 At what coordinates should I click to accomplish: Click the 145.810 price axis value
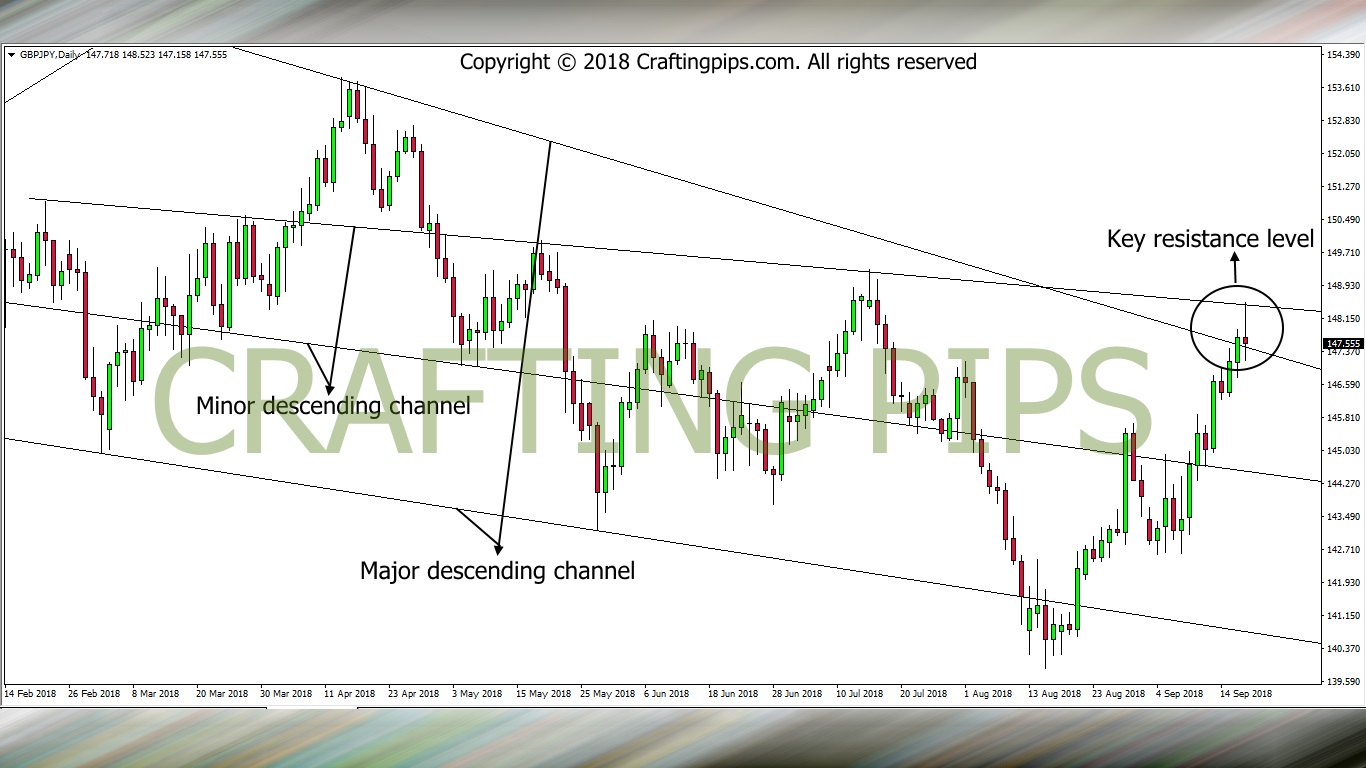pos(1344,418)
